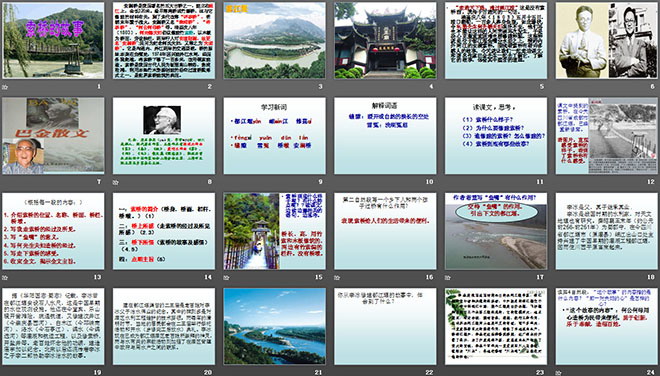Select slide 16 question with red answer thumbnail

tap(385, 231)
